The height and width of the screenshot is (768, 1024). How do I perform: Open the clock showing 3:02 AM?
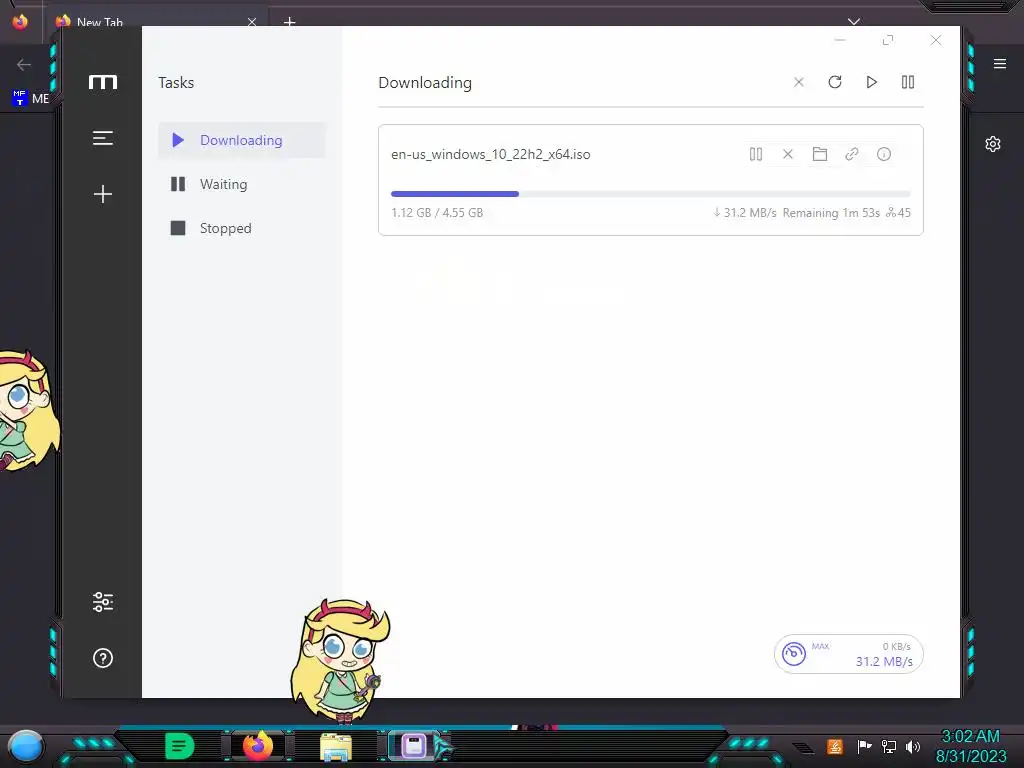coord(970,746)
